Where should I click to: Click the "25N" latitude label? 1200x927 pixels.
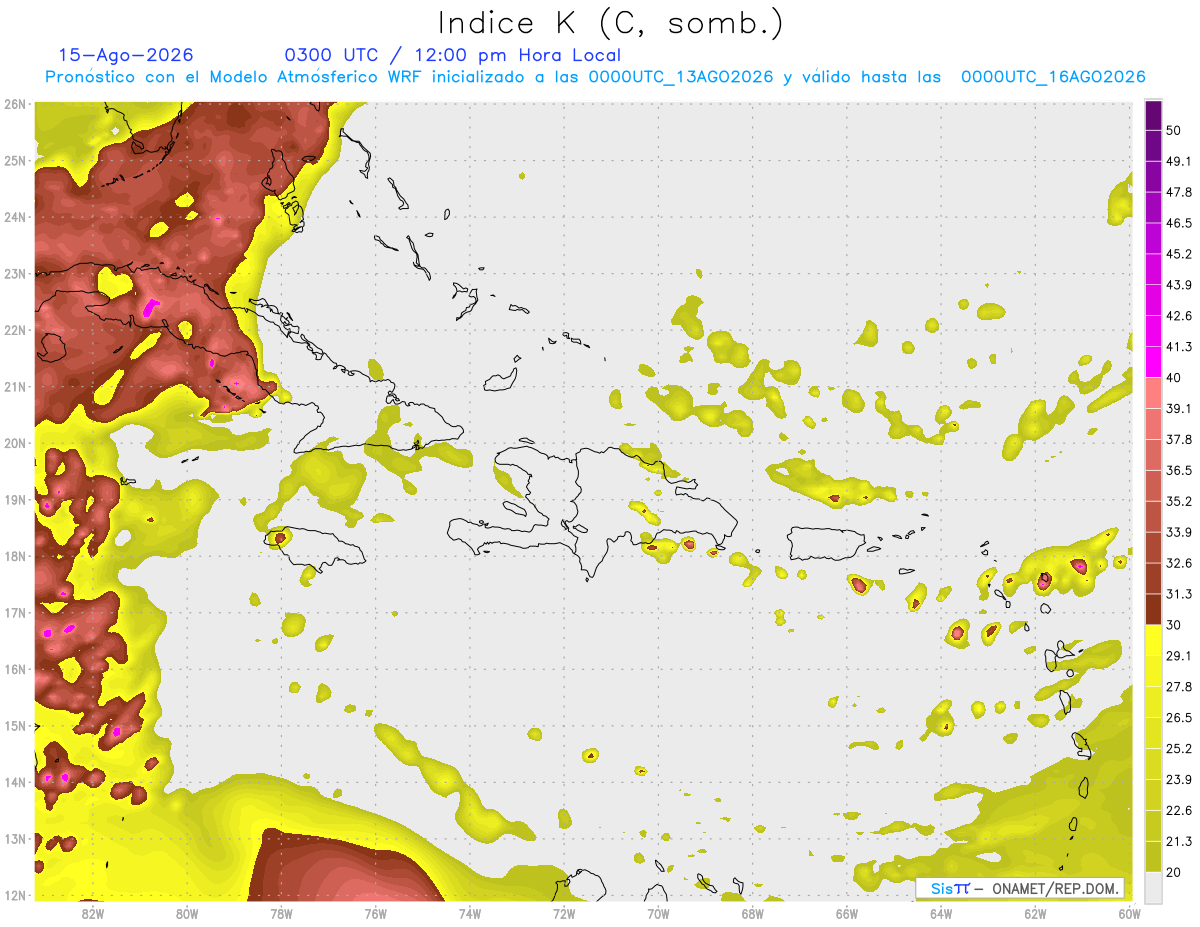click(x=15, y=160)
